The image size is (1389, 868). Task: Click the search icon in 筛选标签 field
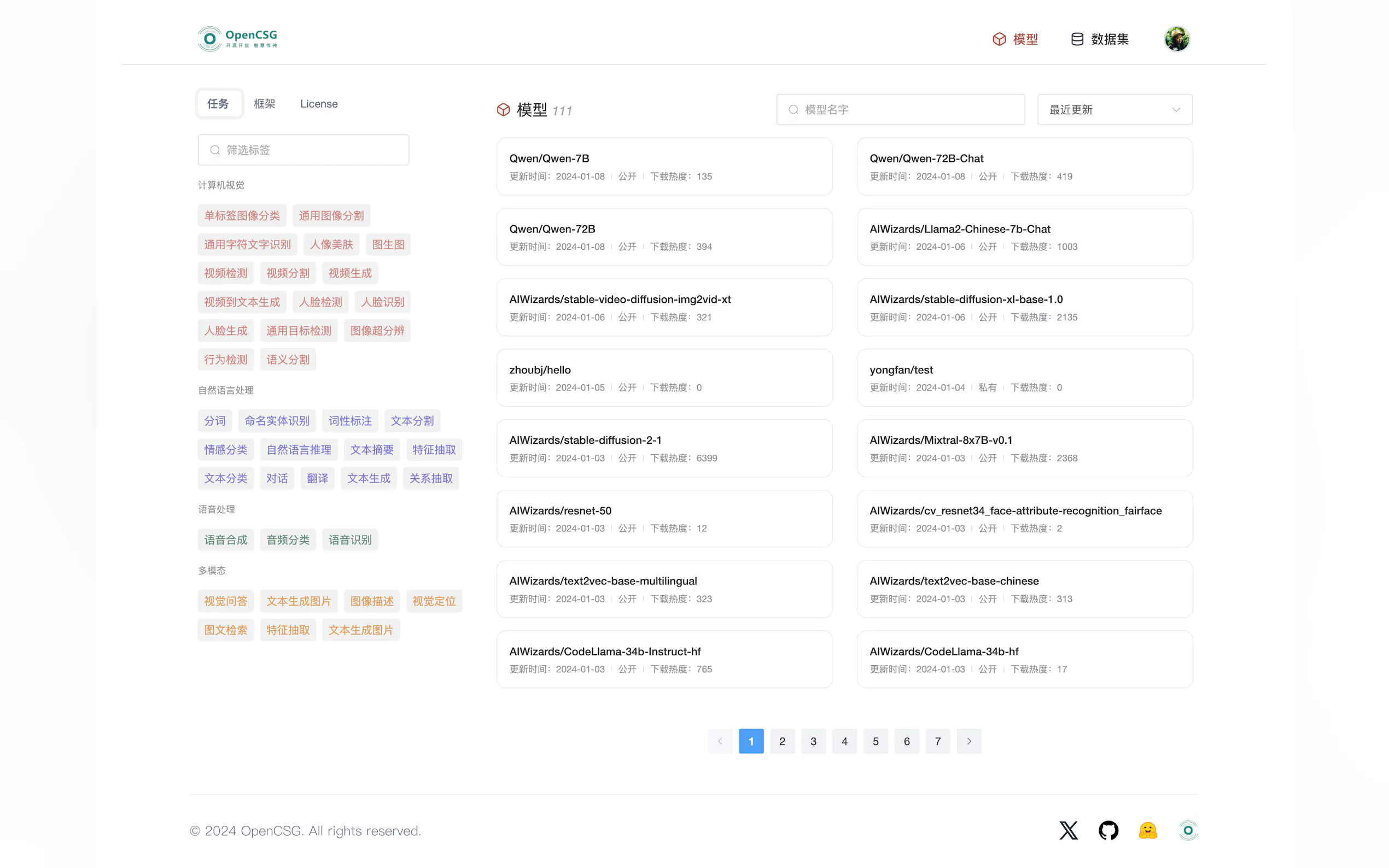point(215,150)
